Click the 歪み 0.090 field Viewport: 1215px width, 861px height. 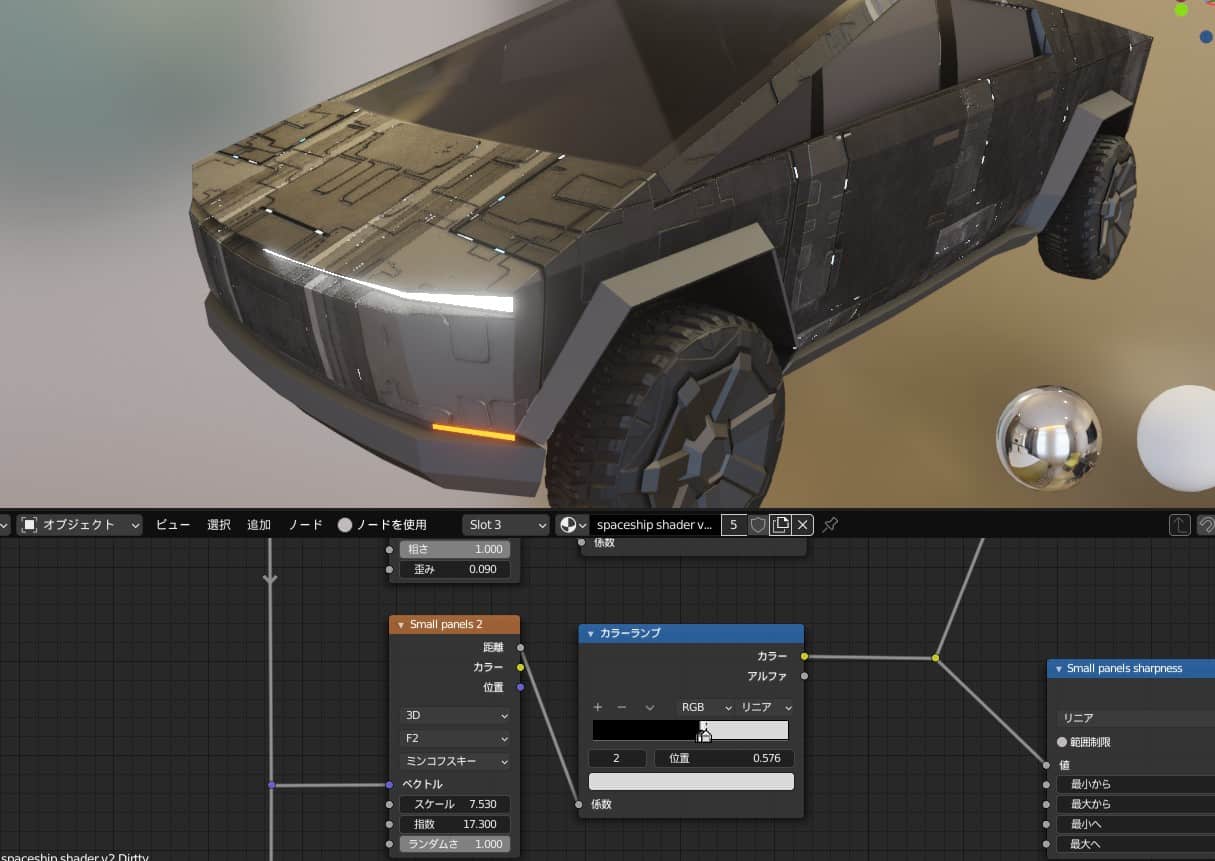coord(455,569)
